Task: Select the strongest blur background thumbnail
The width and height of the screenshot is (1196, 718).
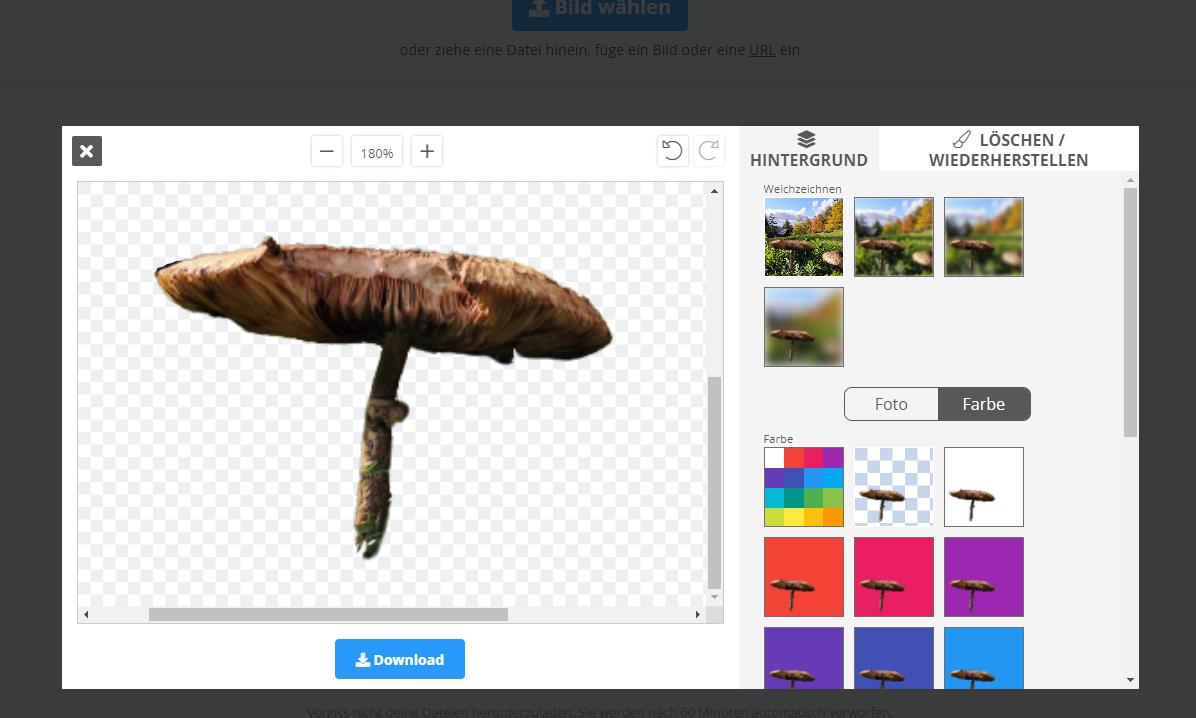Action: [x=804, y=327]
